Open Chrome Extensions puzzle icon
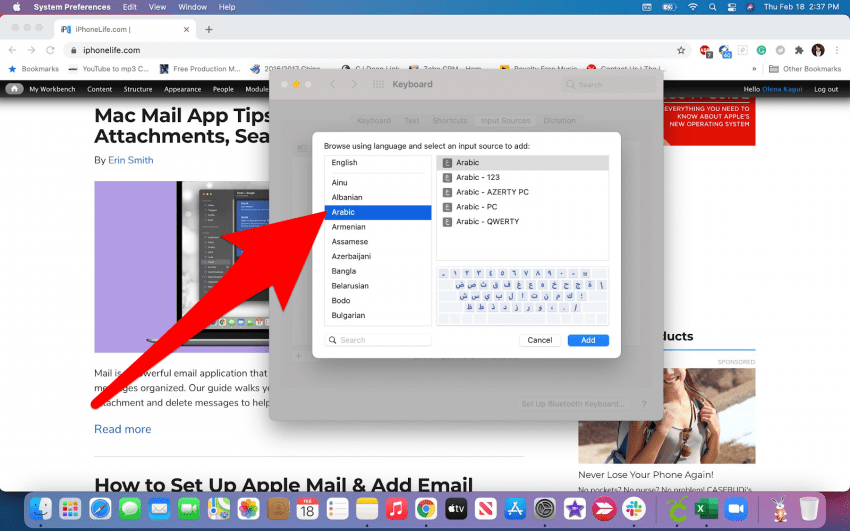850x531 pixels. pyautogui.click(x=799, y=50)
